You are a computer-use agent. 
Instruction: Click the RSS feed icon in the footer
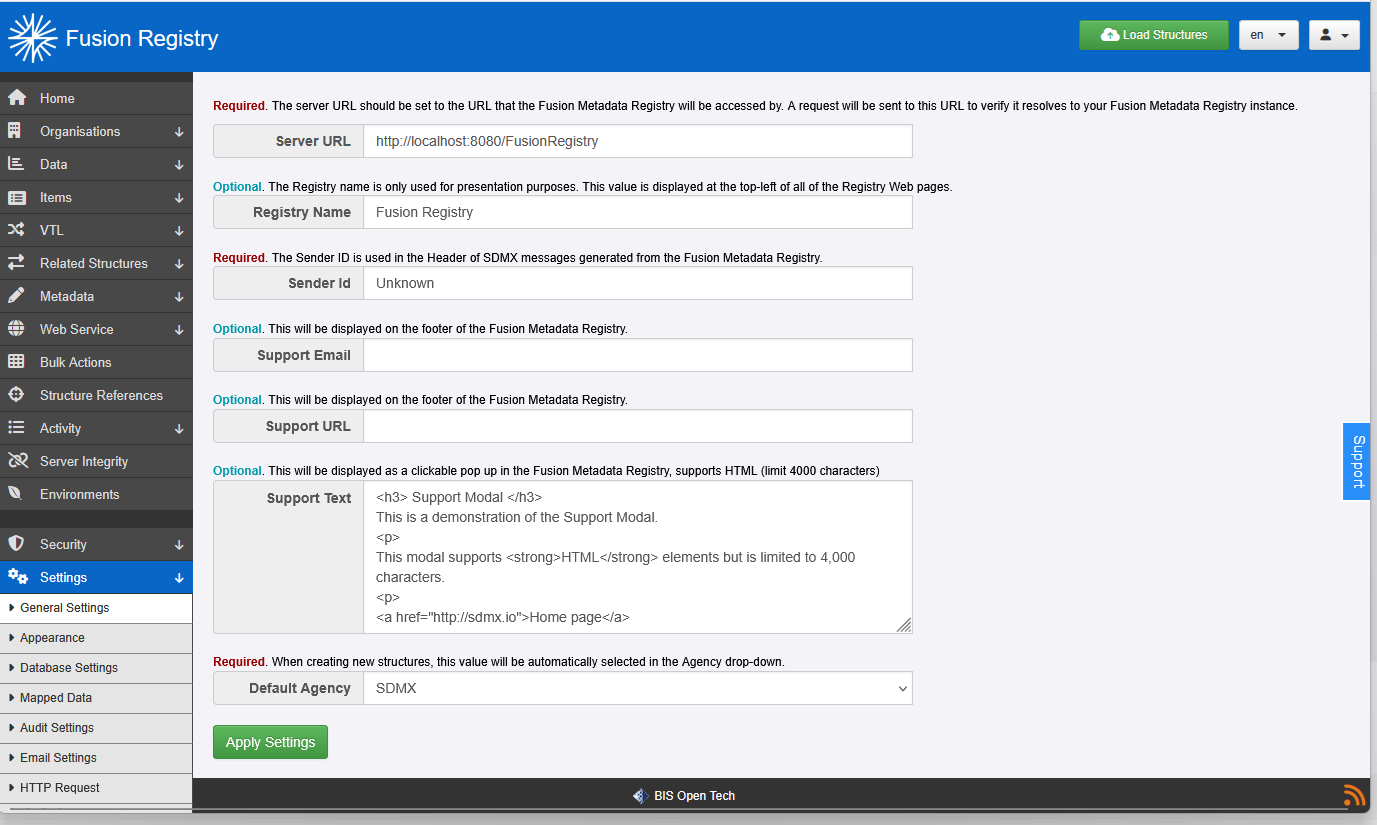tap(1354, 796)
